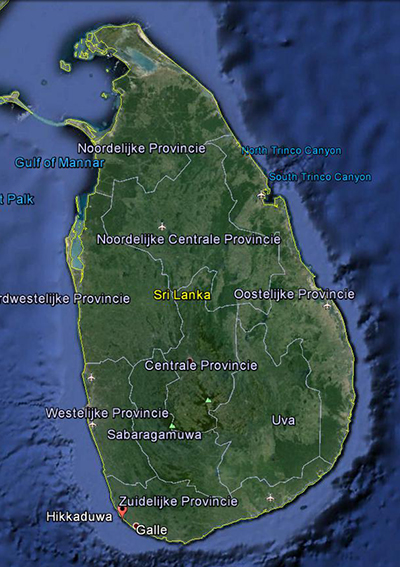
Task: Select the North Trinco Canyon label
Action: (x=291, y=150)
